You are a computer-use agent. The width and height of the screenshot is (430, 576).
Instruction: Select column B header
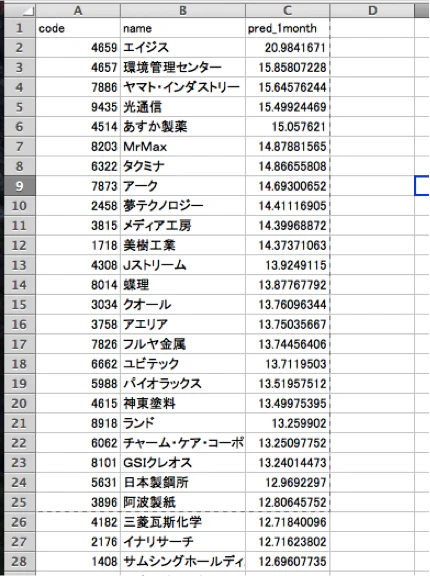click(x=183, y=11)
